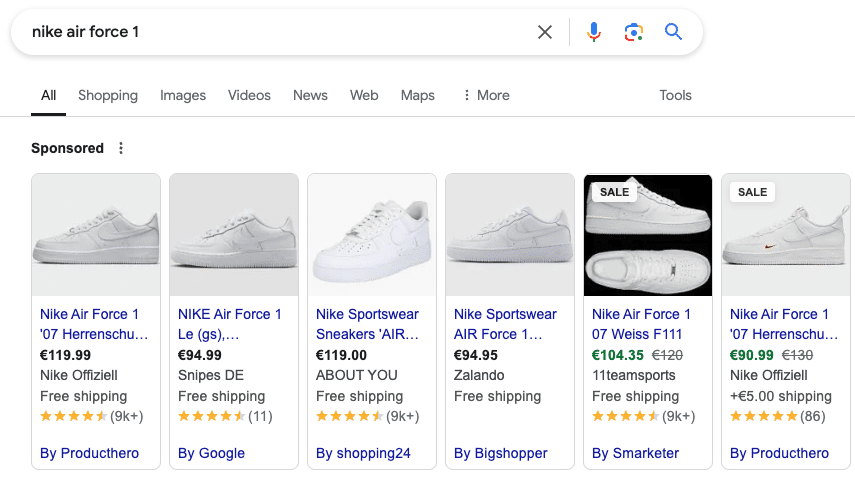Click the €94.95 price on Zalando card
855x483 pixels.
(475, 355)
